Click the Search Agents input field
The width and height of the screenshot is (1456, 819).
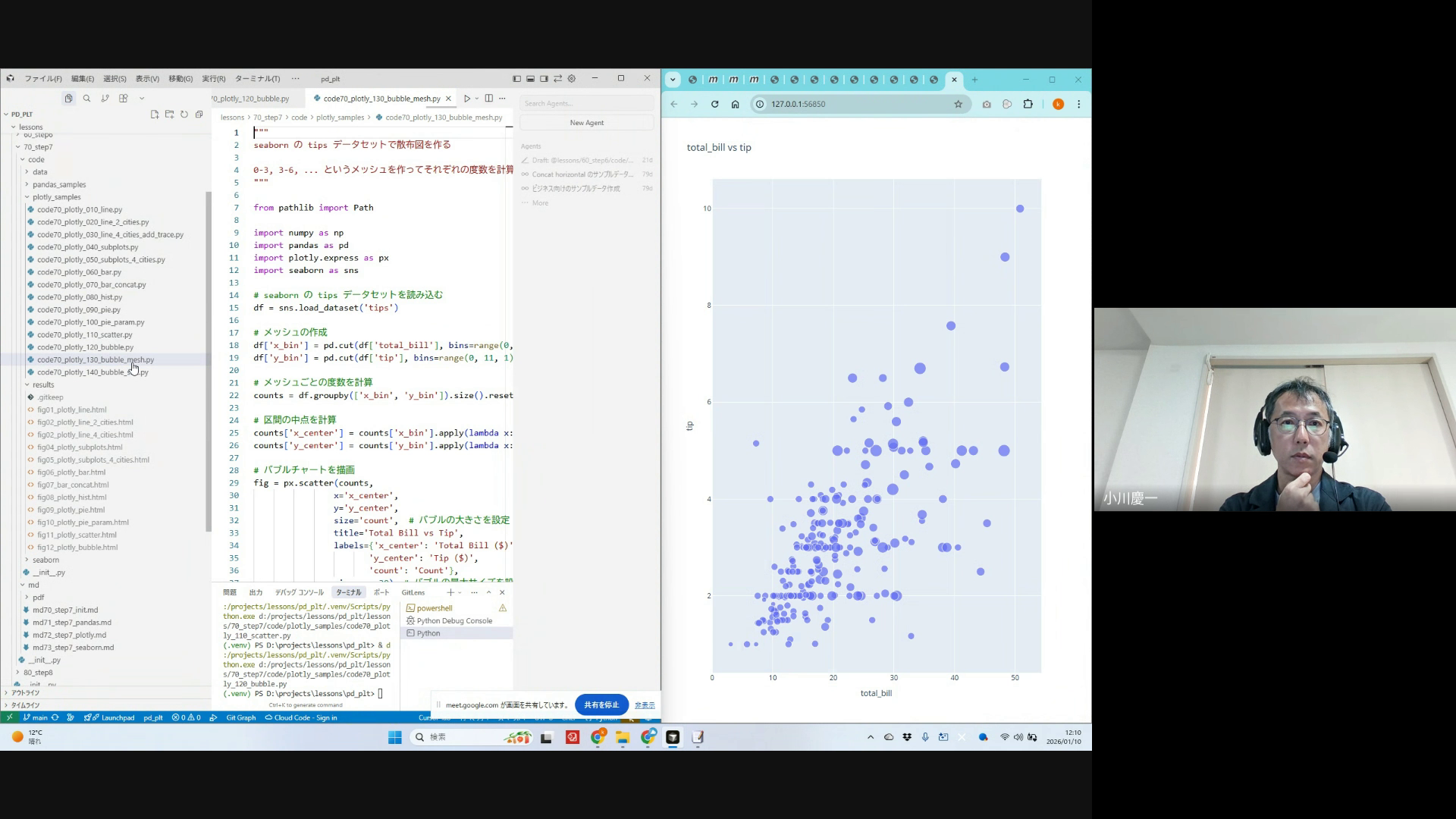(586, 104)
